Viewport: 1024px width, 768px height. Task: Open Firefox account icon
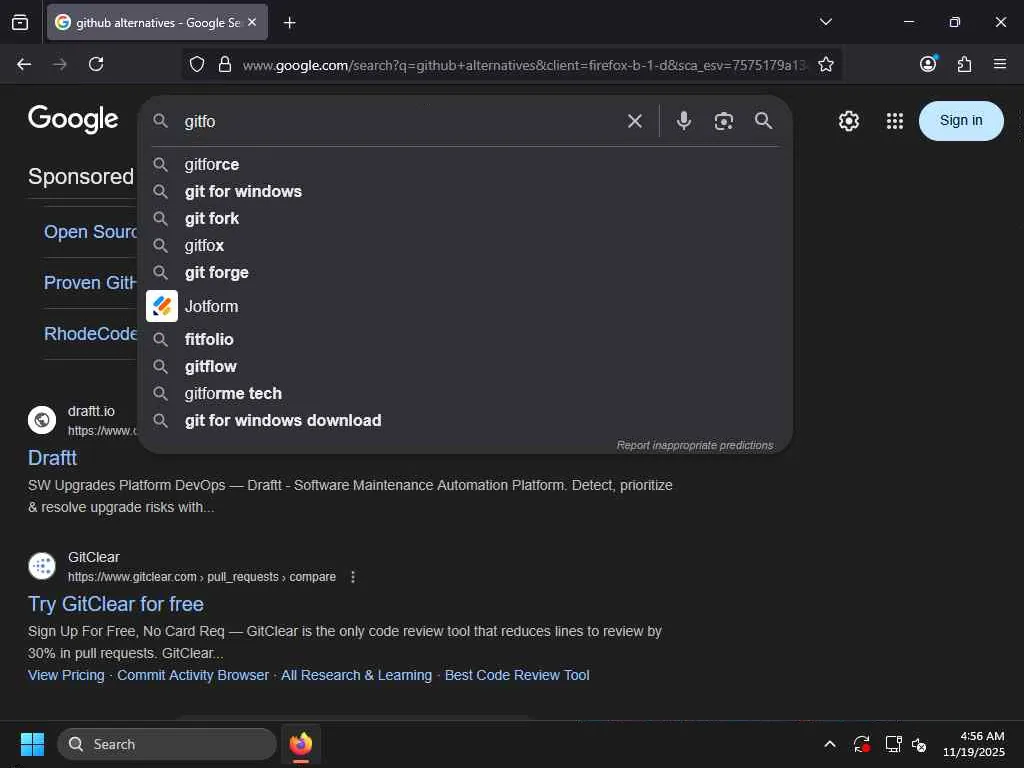click(928, 63)
